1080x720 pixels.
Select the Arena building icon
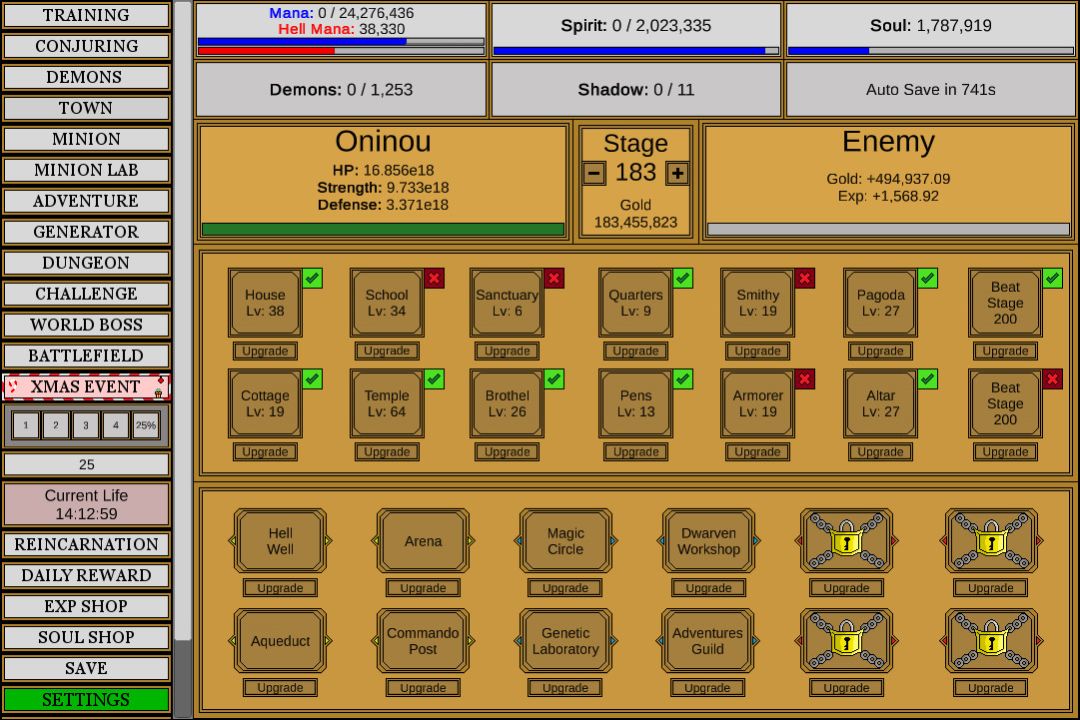pos(423,541)
